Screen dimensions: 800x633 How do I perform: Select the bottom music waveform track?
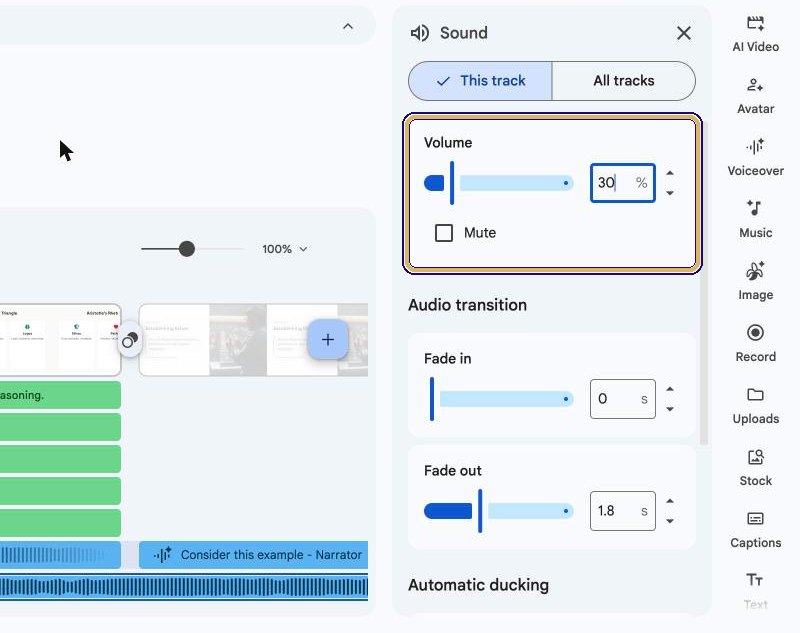tap(184, 587)
